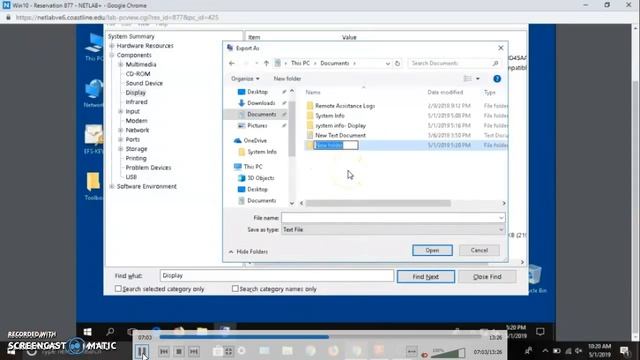
Task: Select the New Text Document file
Action: click(x=340, y=135)
